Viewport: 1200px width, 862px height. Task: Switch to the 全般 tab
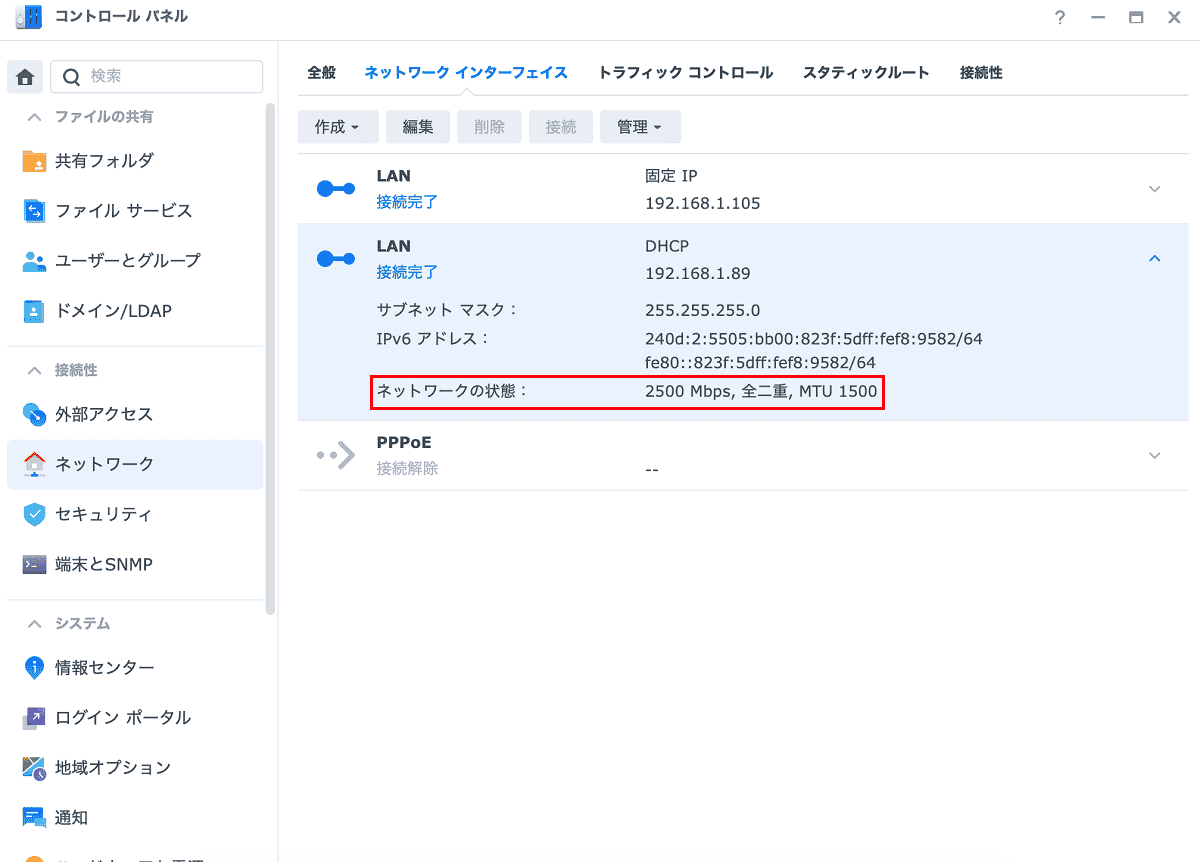(x=321, y=73)
